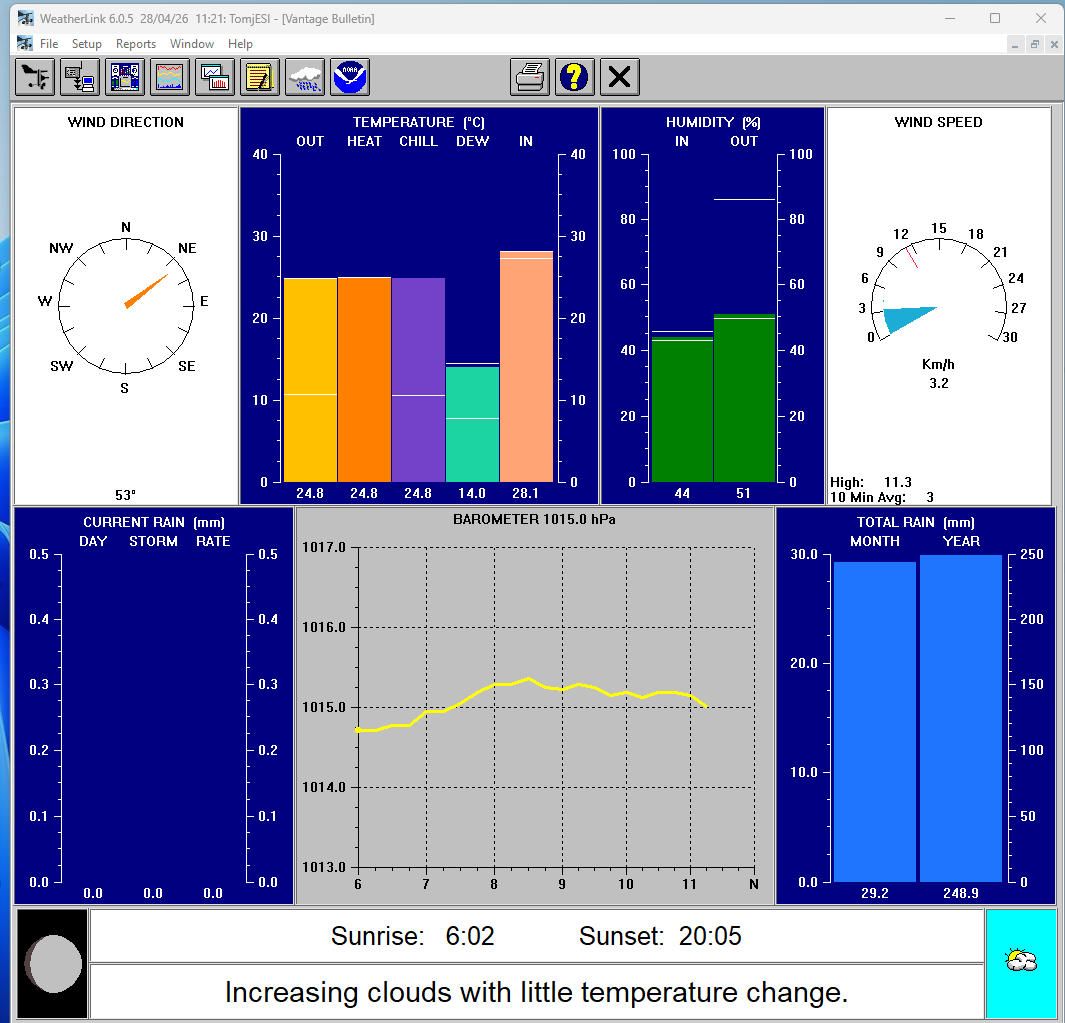Open the NOAA reports icon
The width and height of the screenshot is (1065, 1023).
350,77
